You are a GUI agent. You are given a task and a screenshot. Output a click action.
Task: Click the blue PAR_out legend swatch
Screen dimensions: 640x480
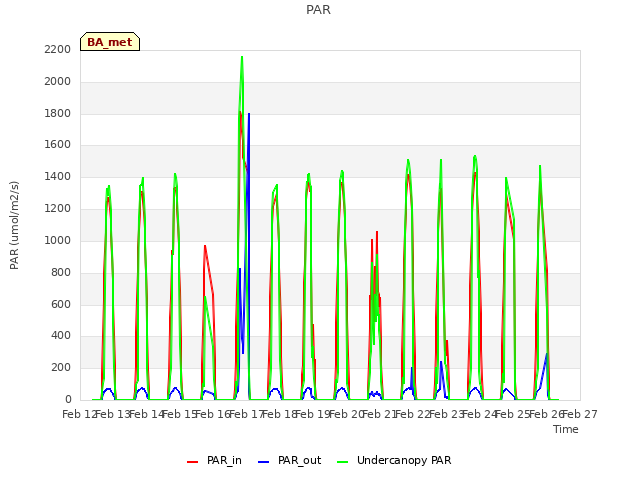264,462
